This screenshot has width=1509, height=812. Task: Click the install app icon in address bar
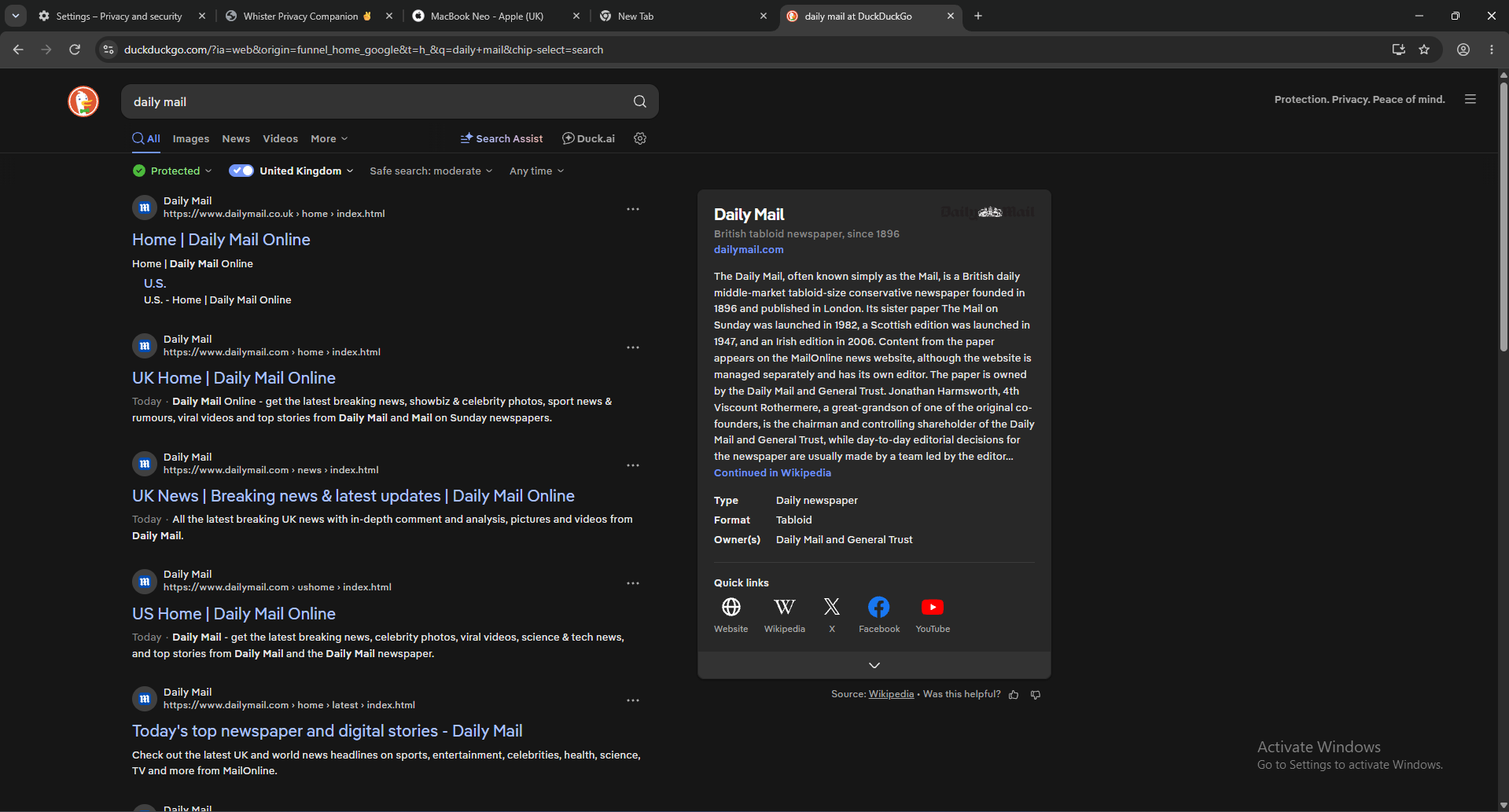click(x=1398, y=50)
